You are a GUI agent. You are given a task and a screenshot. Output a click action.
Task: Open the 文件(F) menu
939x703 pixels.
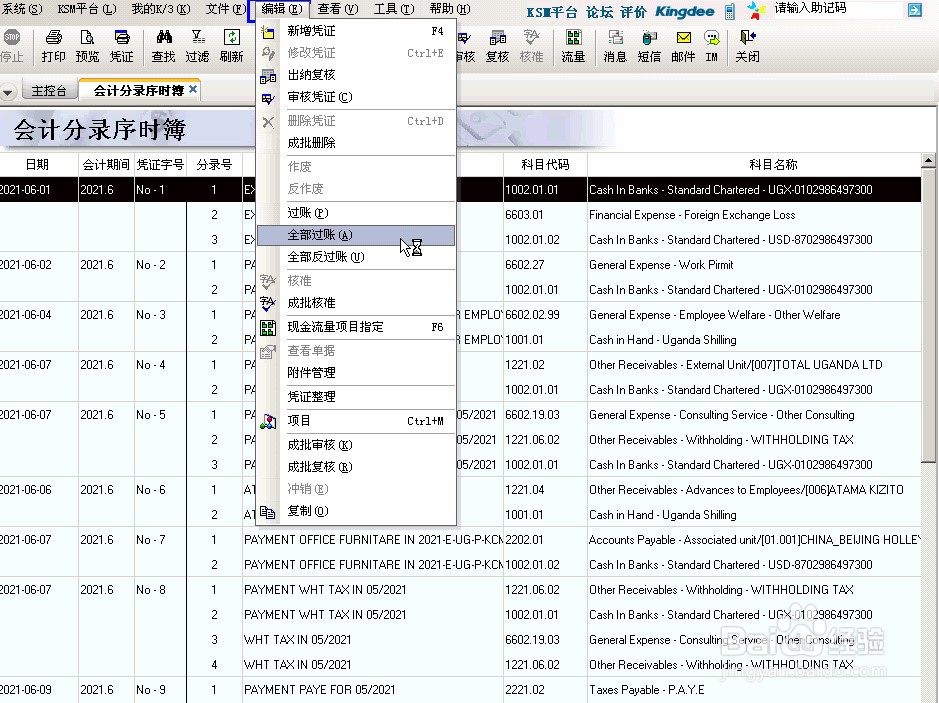225,9
